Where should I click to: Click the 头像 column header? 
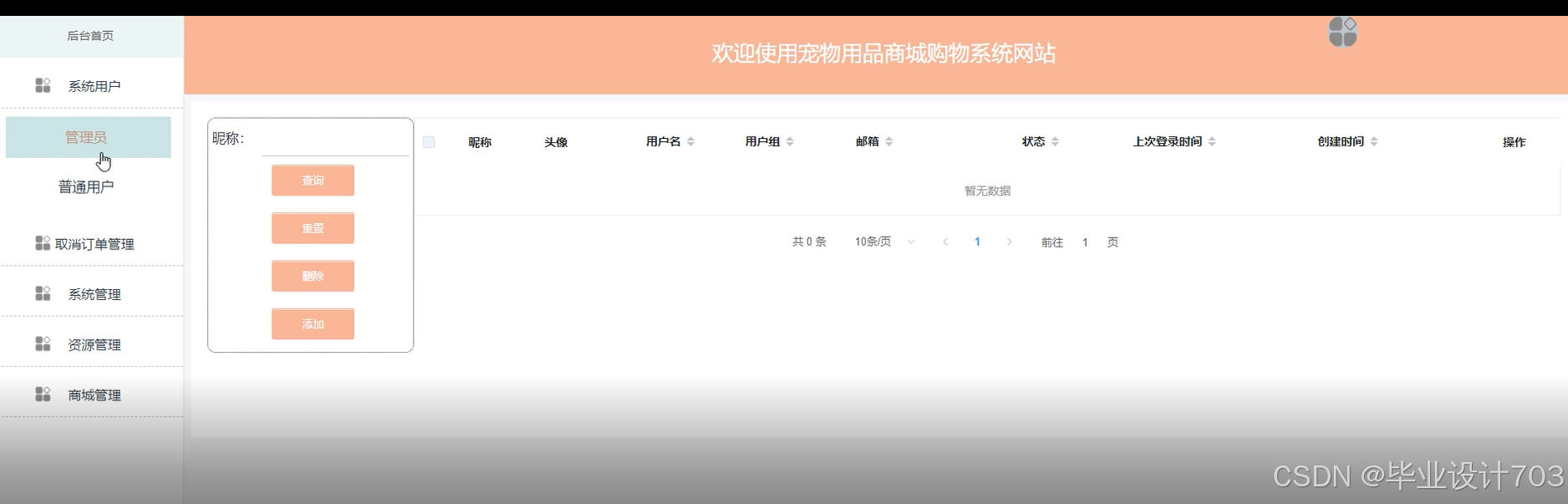556,142
